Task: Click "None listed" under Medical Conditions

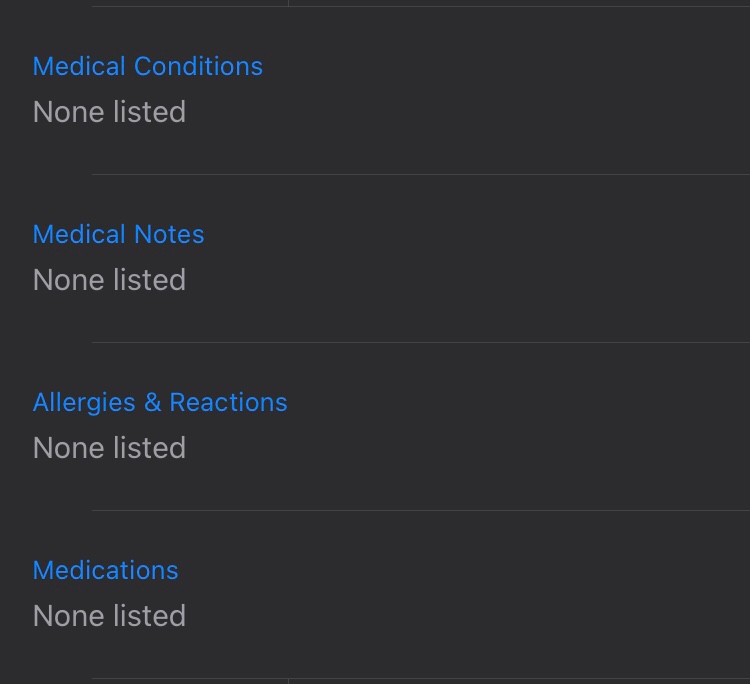Action: [x=109, y=112]
